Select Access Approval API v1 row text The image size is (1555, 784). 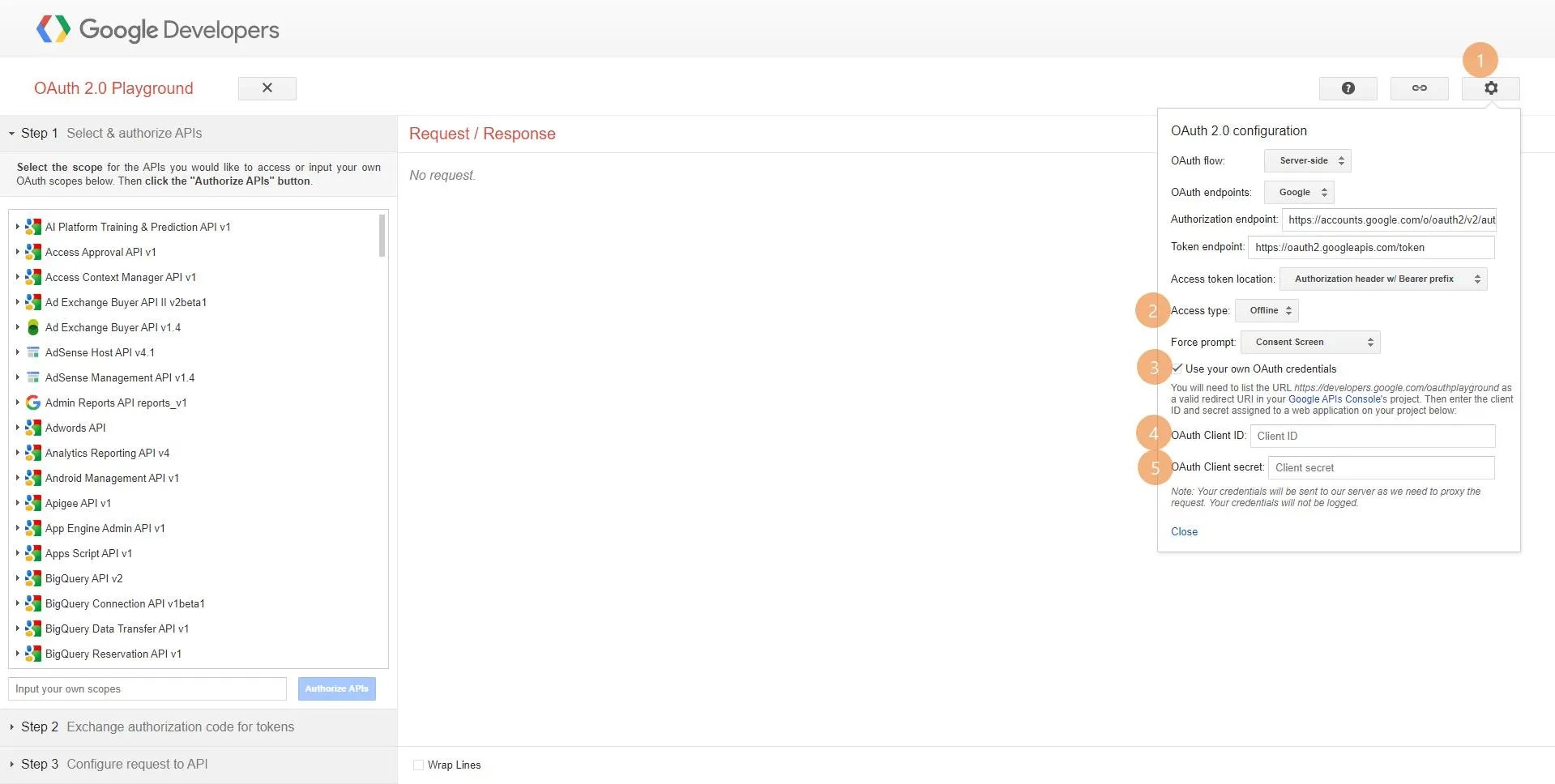[x=100, y=252]
